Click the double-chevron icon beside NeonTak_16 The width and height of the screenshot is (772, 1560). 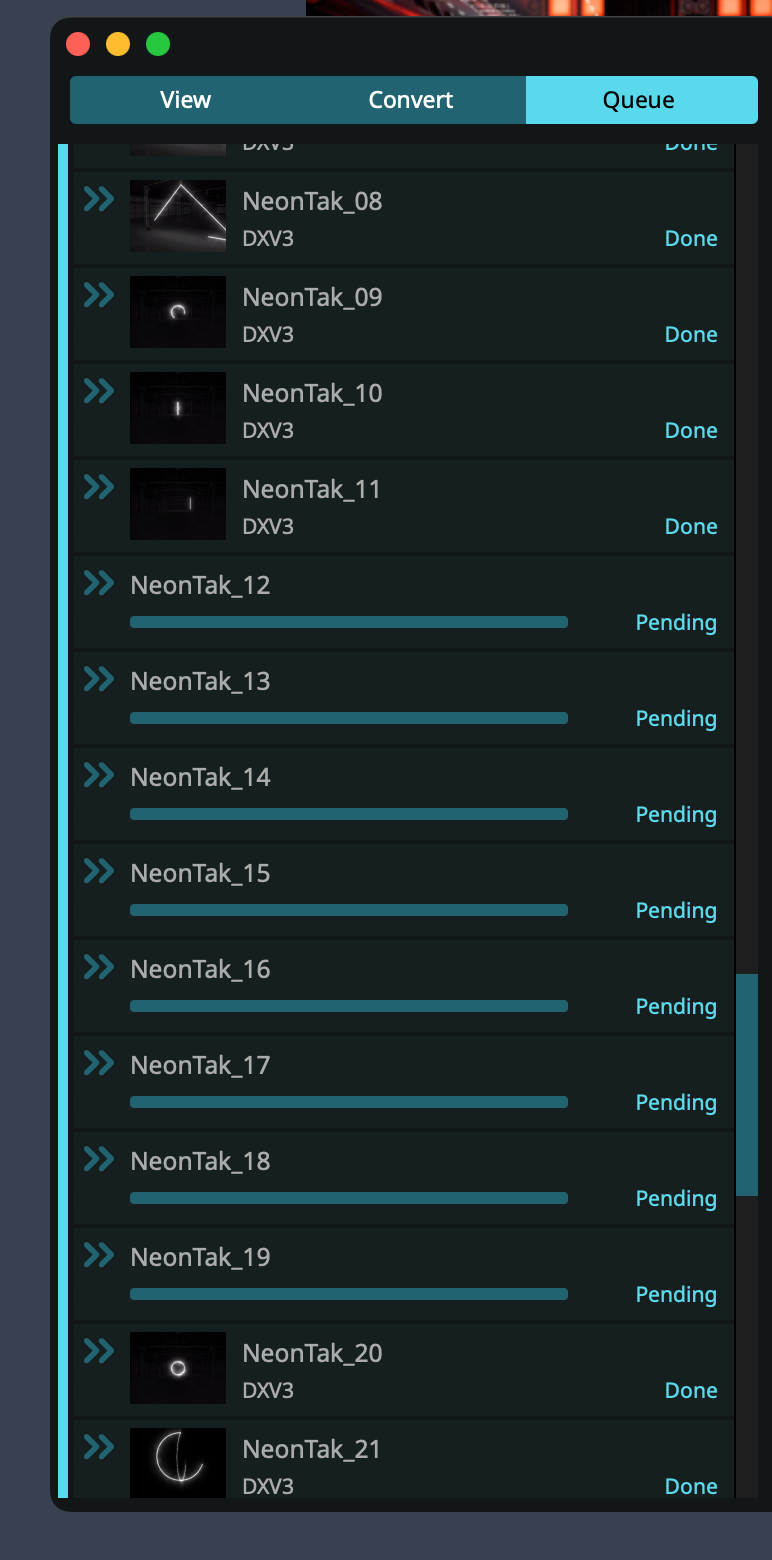99,967
